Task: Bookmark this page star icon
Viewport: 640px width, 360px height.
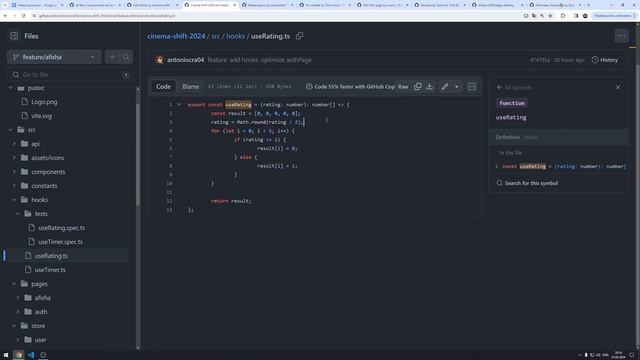Action: tap(551, 16)
